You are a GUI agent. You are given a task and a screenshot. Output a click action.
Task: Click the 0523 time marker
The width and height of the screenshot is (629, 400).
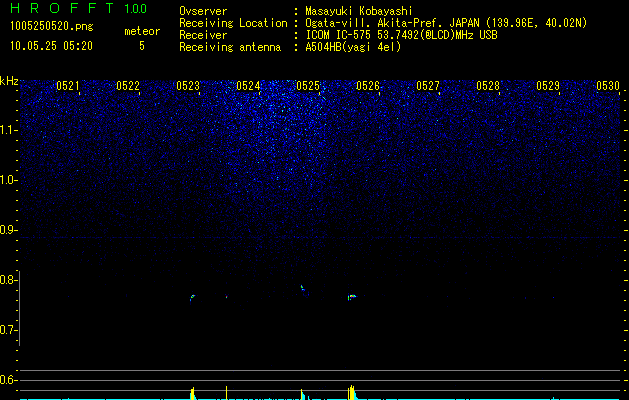[x=188, y=86]
